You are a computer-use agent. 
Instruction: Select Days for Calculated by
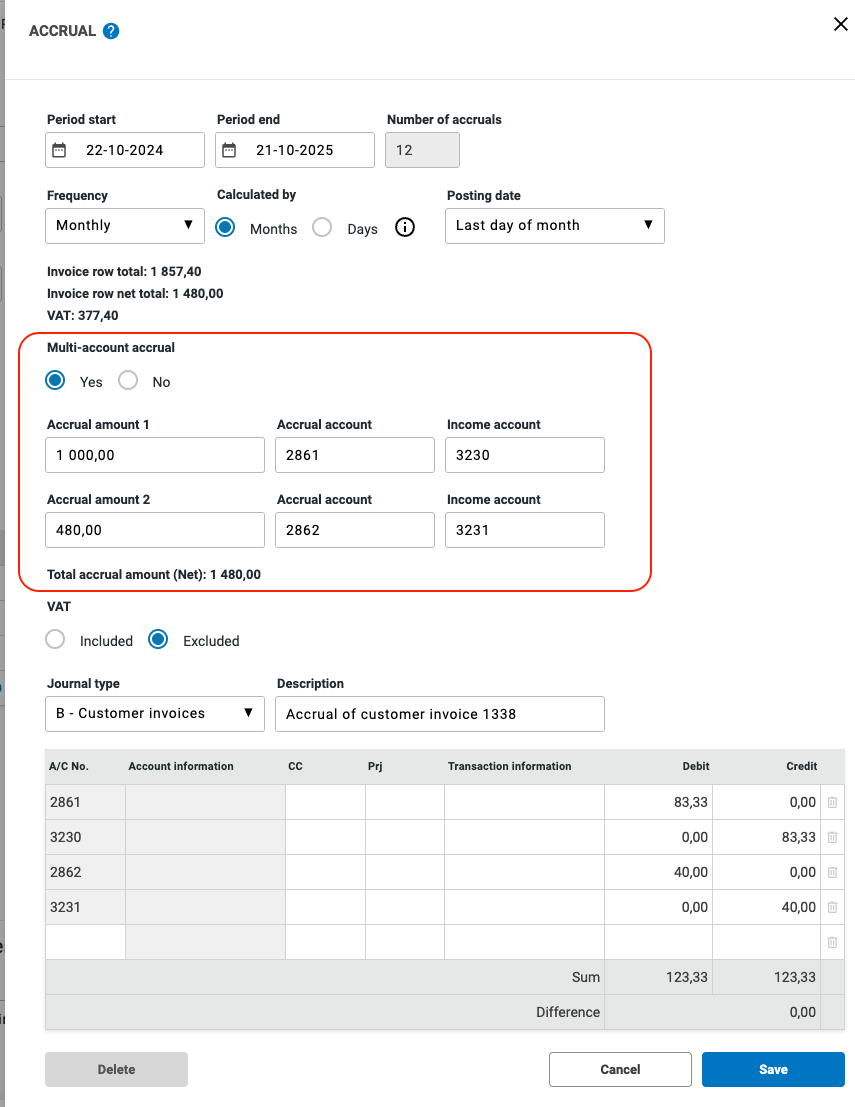coord(322,227)
